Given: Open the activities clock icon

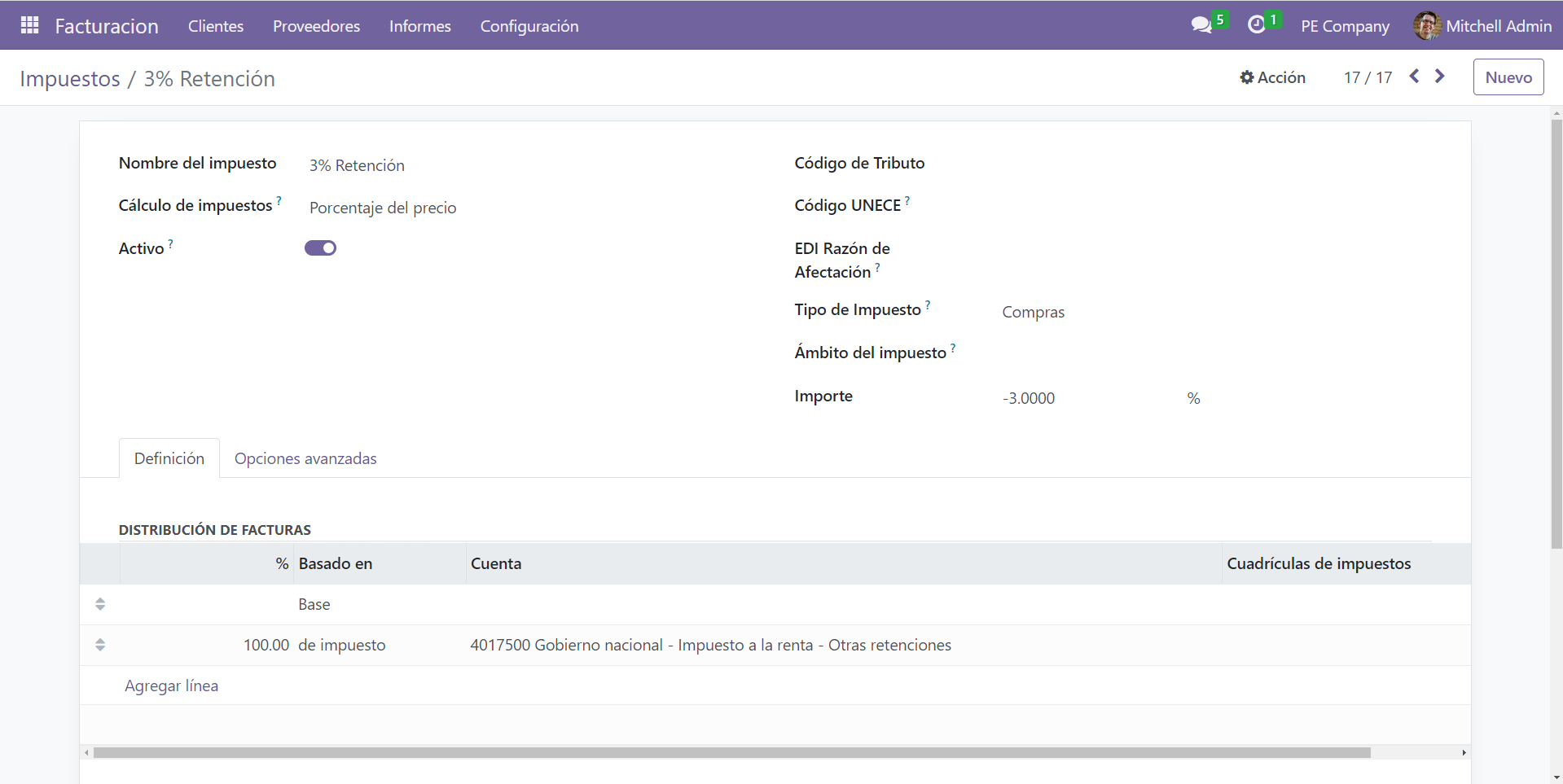Looking at the screenshot, I should [1257, 25].
